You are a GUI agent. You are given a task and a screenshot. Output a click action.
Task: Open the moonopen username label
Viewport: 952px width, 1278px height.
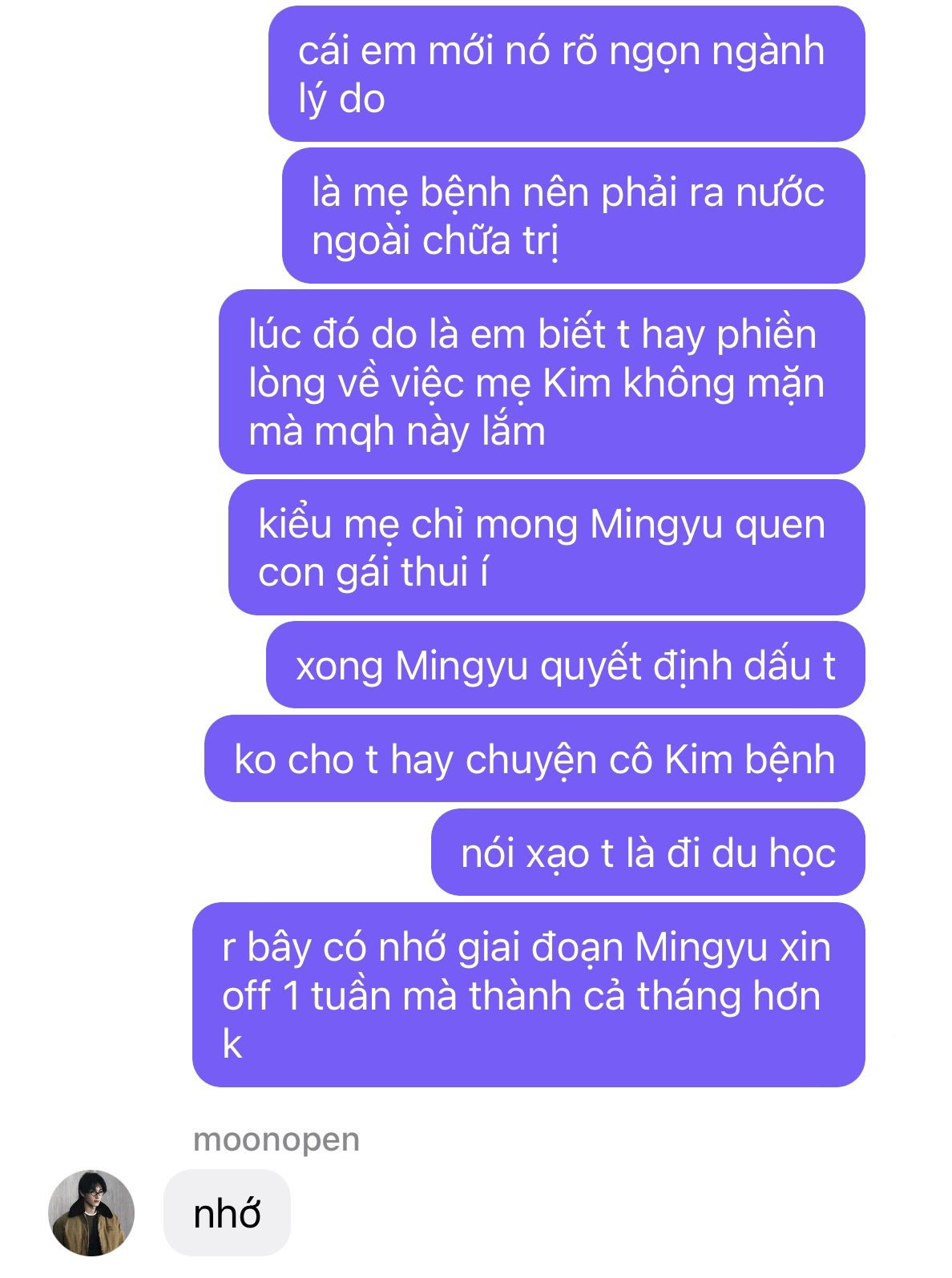(x=276, y=1139)
